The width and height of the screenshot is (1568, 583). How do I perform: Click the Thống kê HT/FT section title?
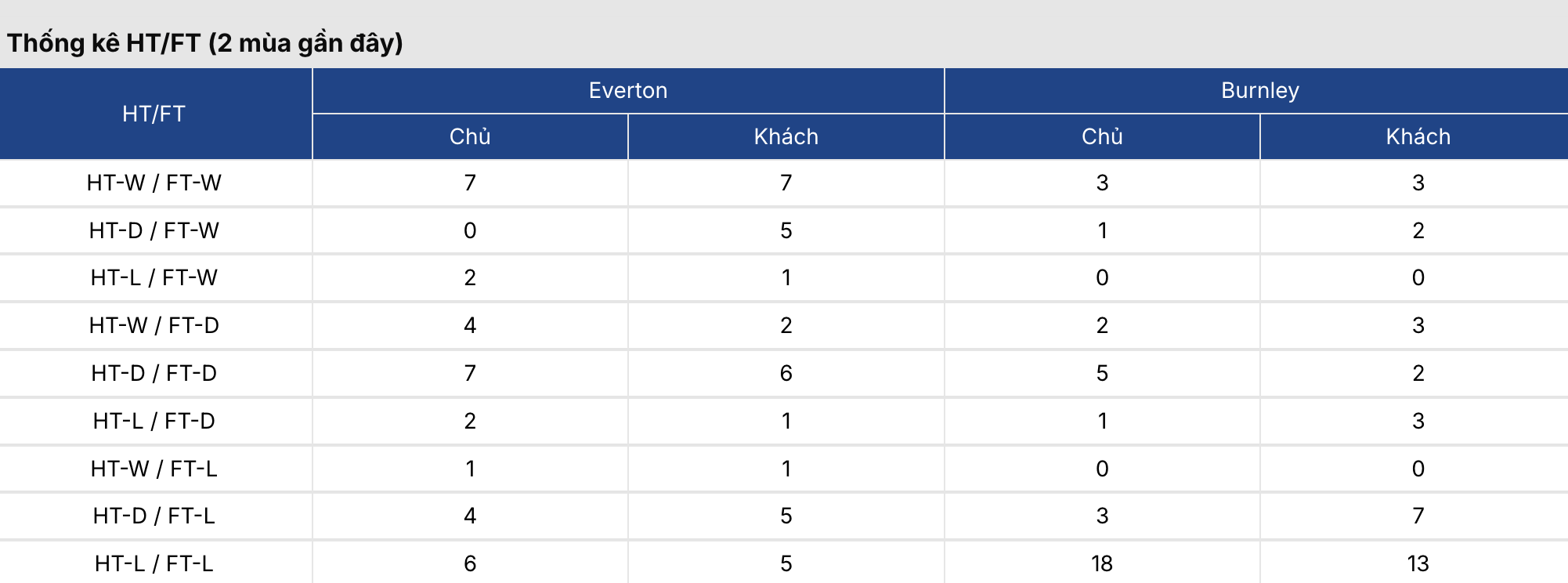(x=205, y=43)
